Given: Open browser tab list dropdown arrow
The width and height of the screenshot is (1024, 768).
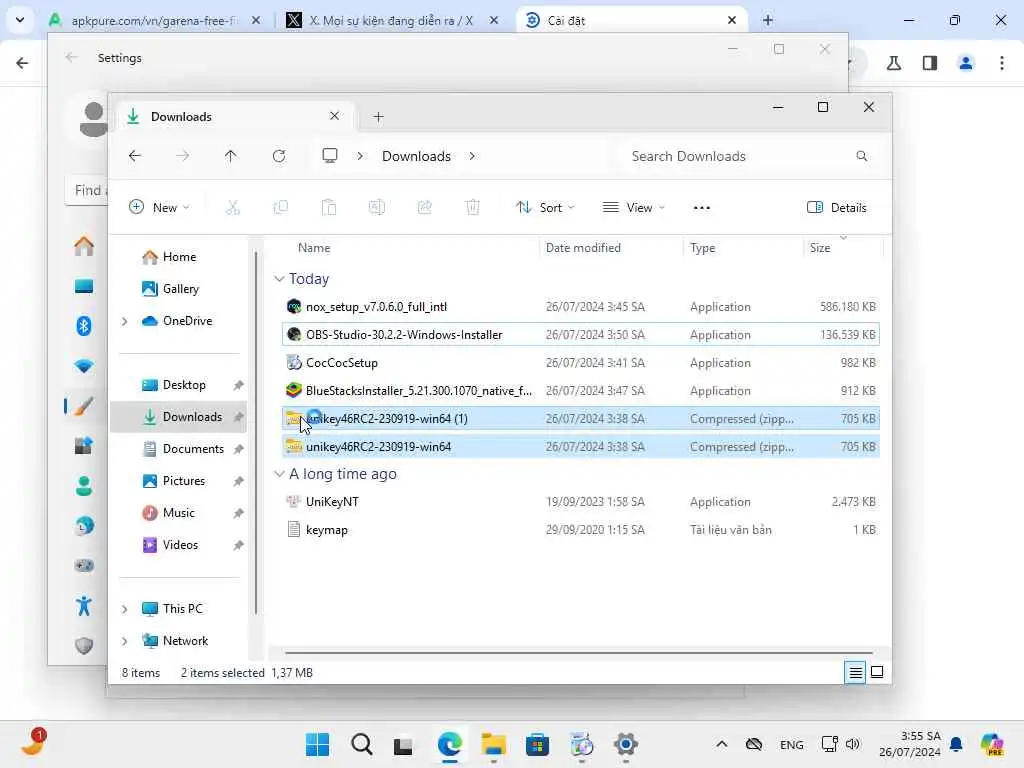Looking at the screenshot, I should 20,20.
